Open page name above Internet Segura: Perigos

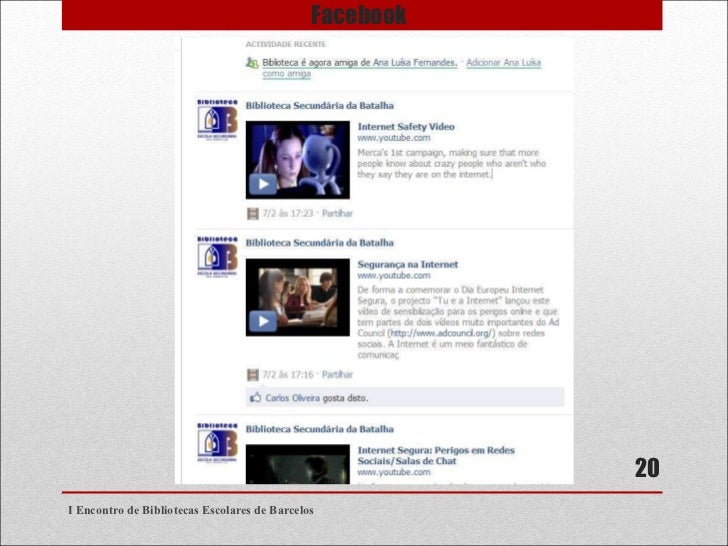coord(319,429)
